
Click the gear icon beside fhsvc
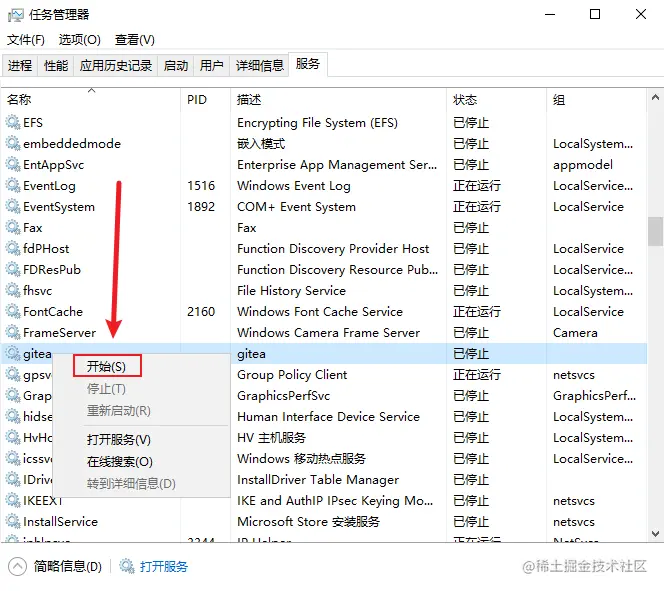coord(13,291)
